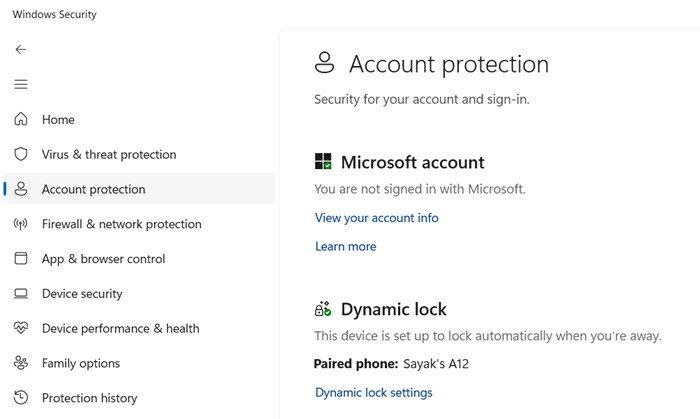Click the Account protection person icon in sidebar
The height and width of the screenshot is (419, 700).
point(21,189)
